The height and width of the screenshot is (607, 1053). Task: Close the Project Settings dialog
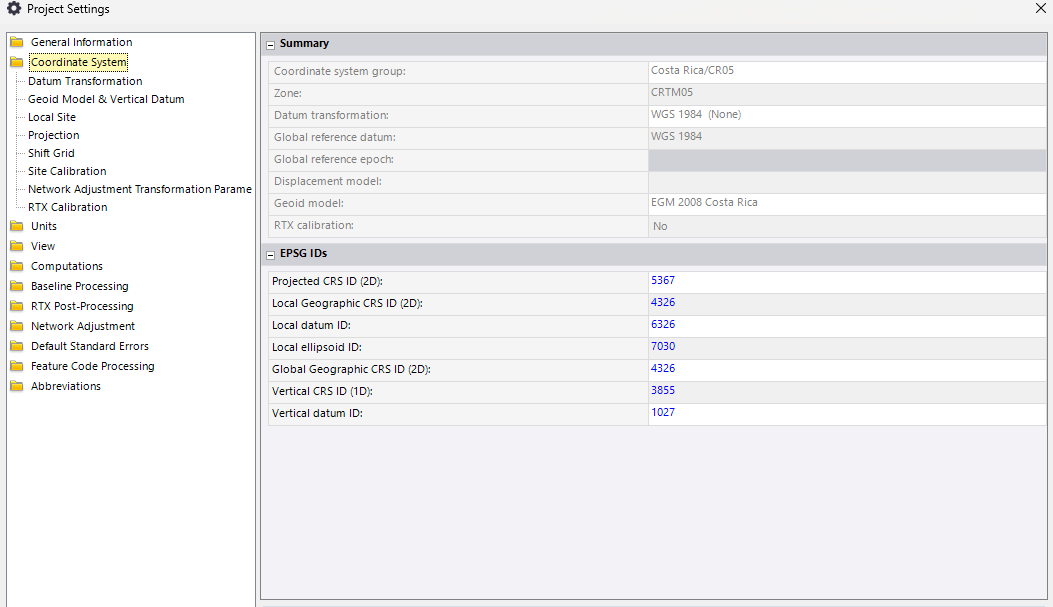coord(1040,9)
